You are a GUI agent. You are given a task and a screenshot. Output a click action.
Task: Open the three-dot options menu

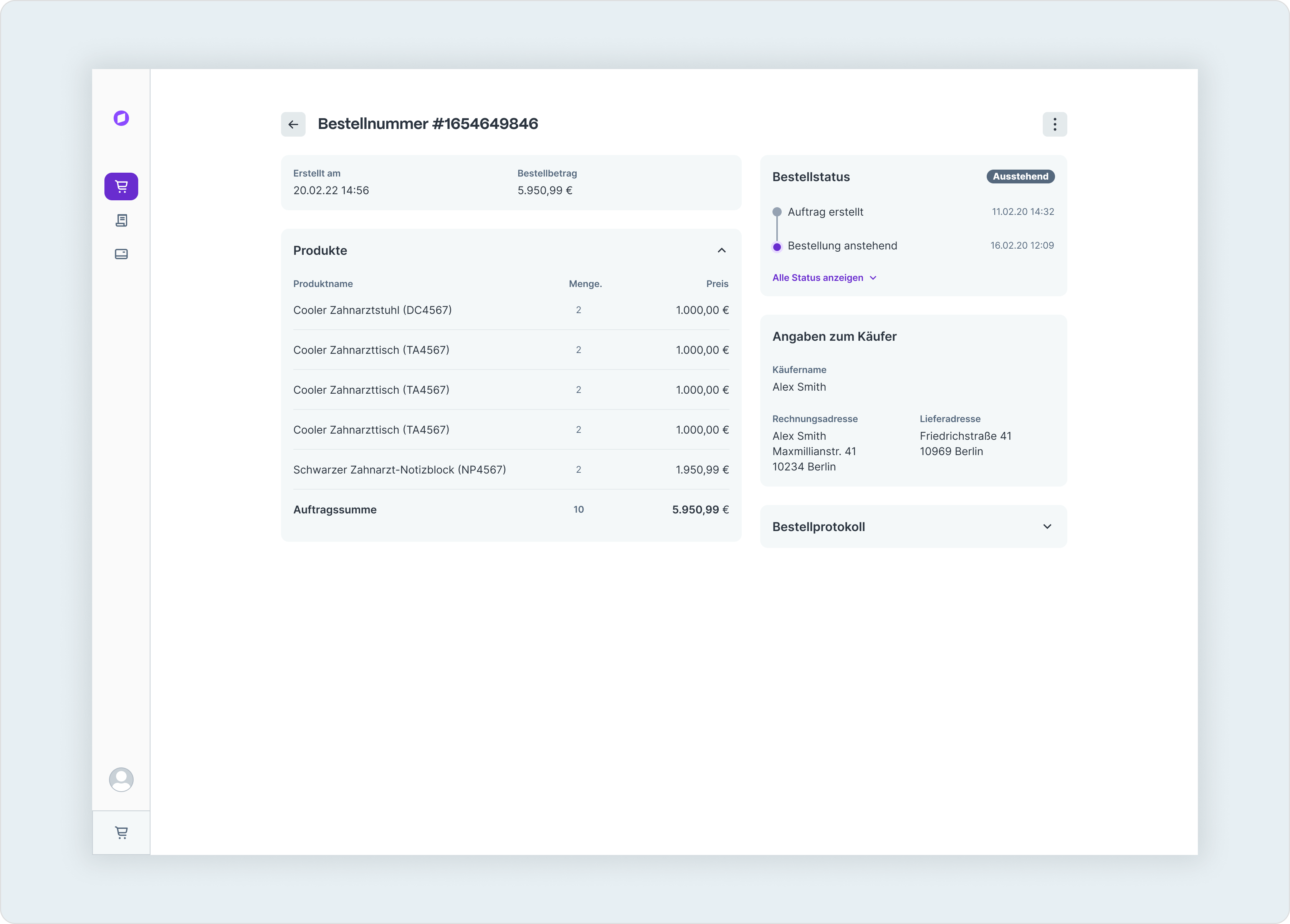tap(1055, 125)
